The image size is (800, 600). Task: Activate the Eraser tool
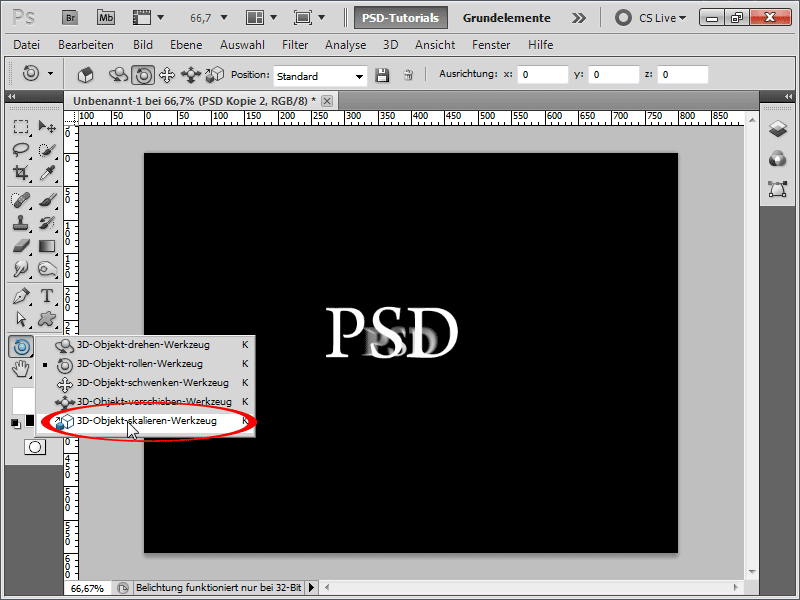pos(21,246)
